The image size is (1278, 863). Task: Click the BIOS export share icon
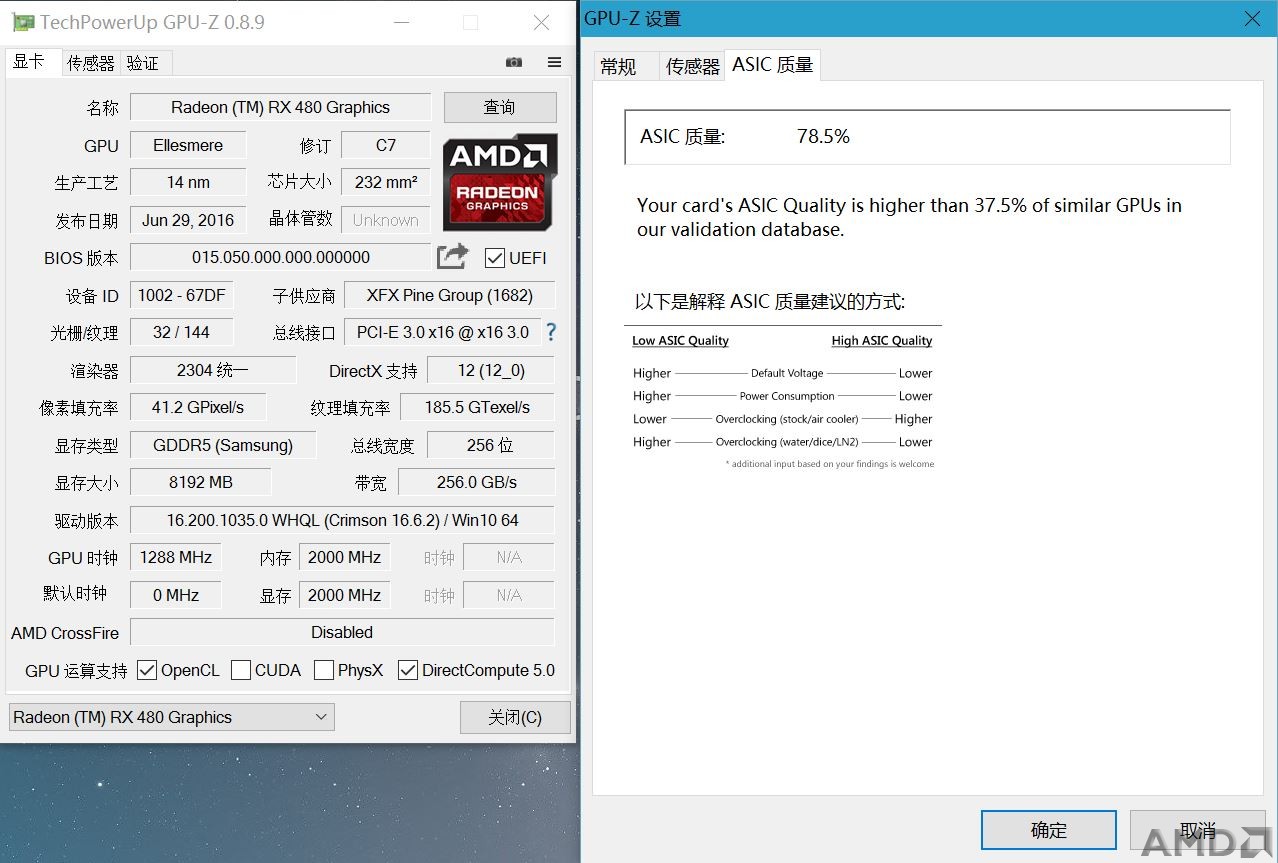[x=452, y=256]
